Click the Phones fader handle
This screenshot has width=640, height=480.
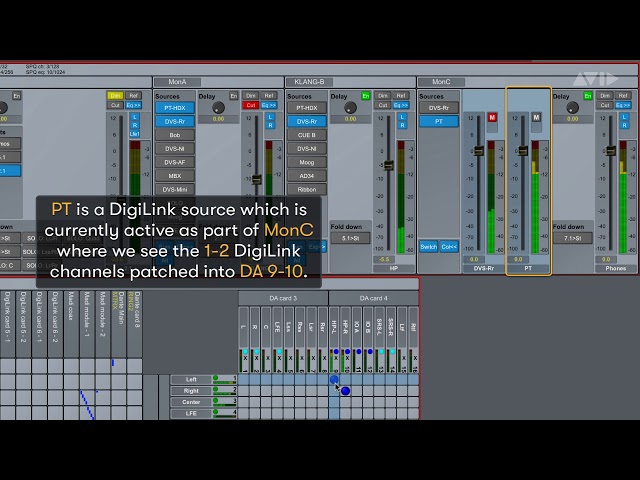click(611, 150)
